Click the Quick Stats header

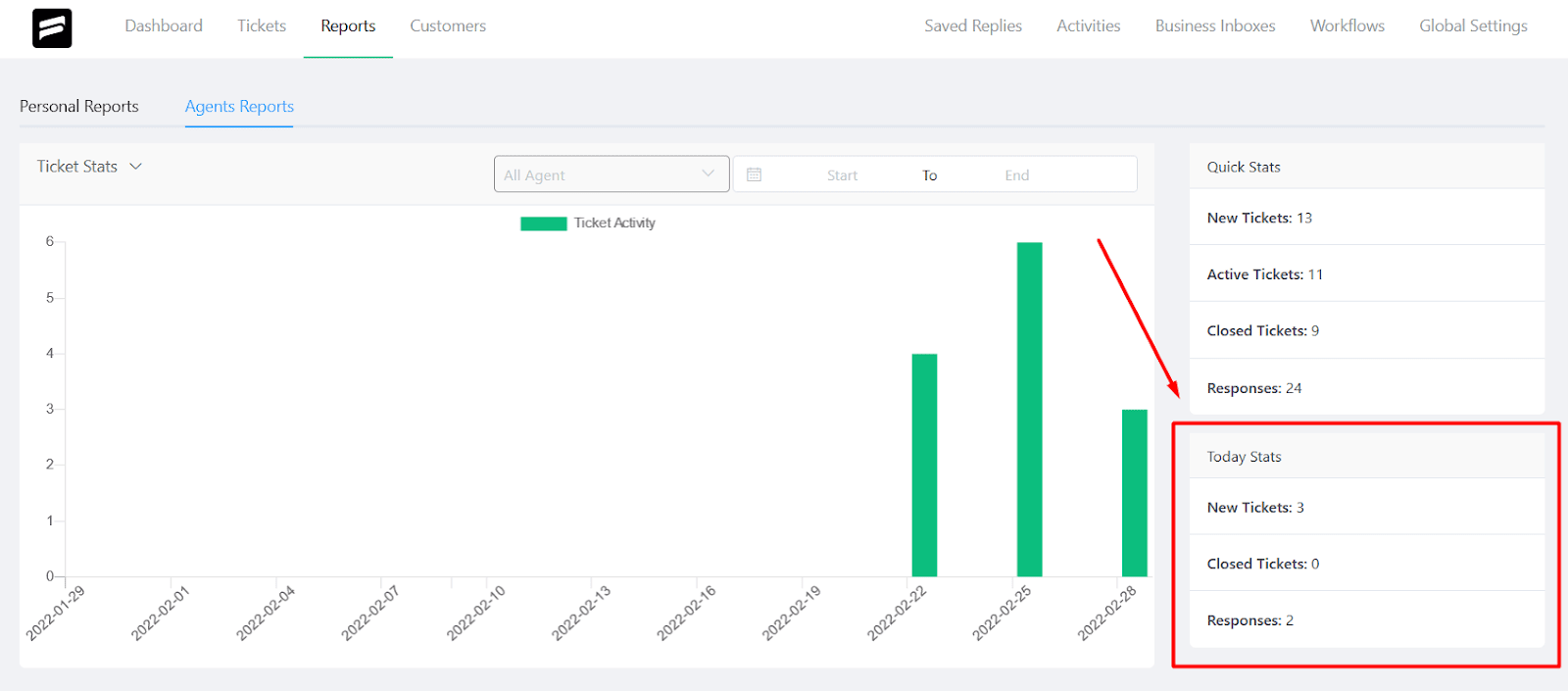click(x=1367, y=167)
